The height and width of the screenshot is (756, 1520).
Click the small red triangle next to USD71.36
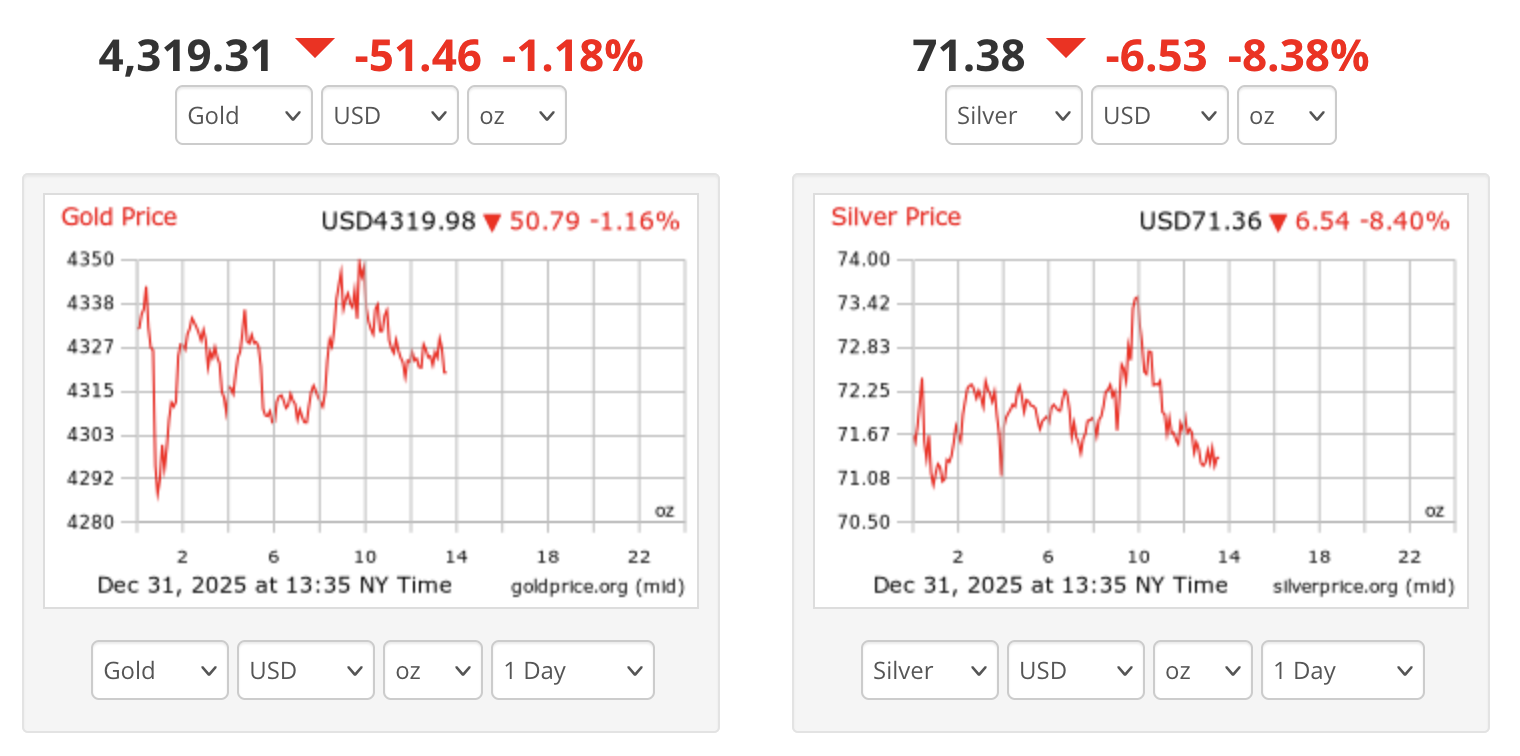tap(1277, 222)
